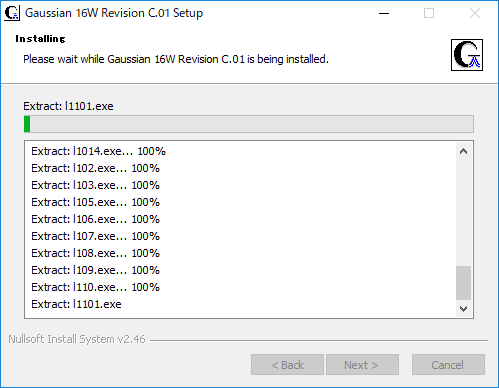Click the disabled maximize window button
The height and width of the screenshot is (388, 499).
tap(429, 13)
